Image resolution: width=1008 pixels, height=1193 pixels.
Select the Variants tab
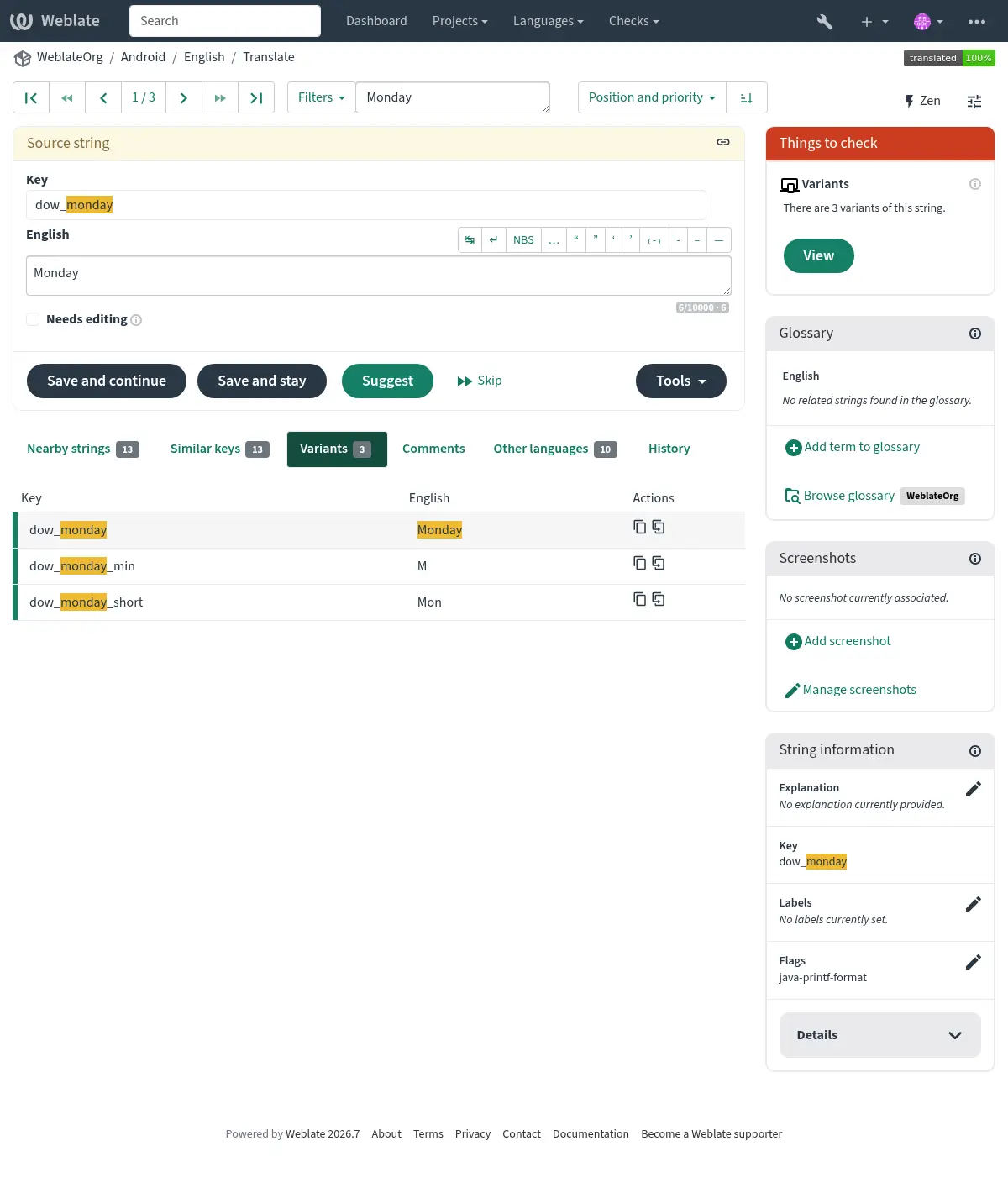[337, 449]
